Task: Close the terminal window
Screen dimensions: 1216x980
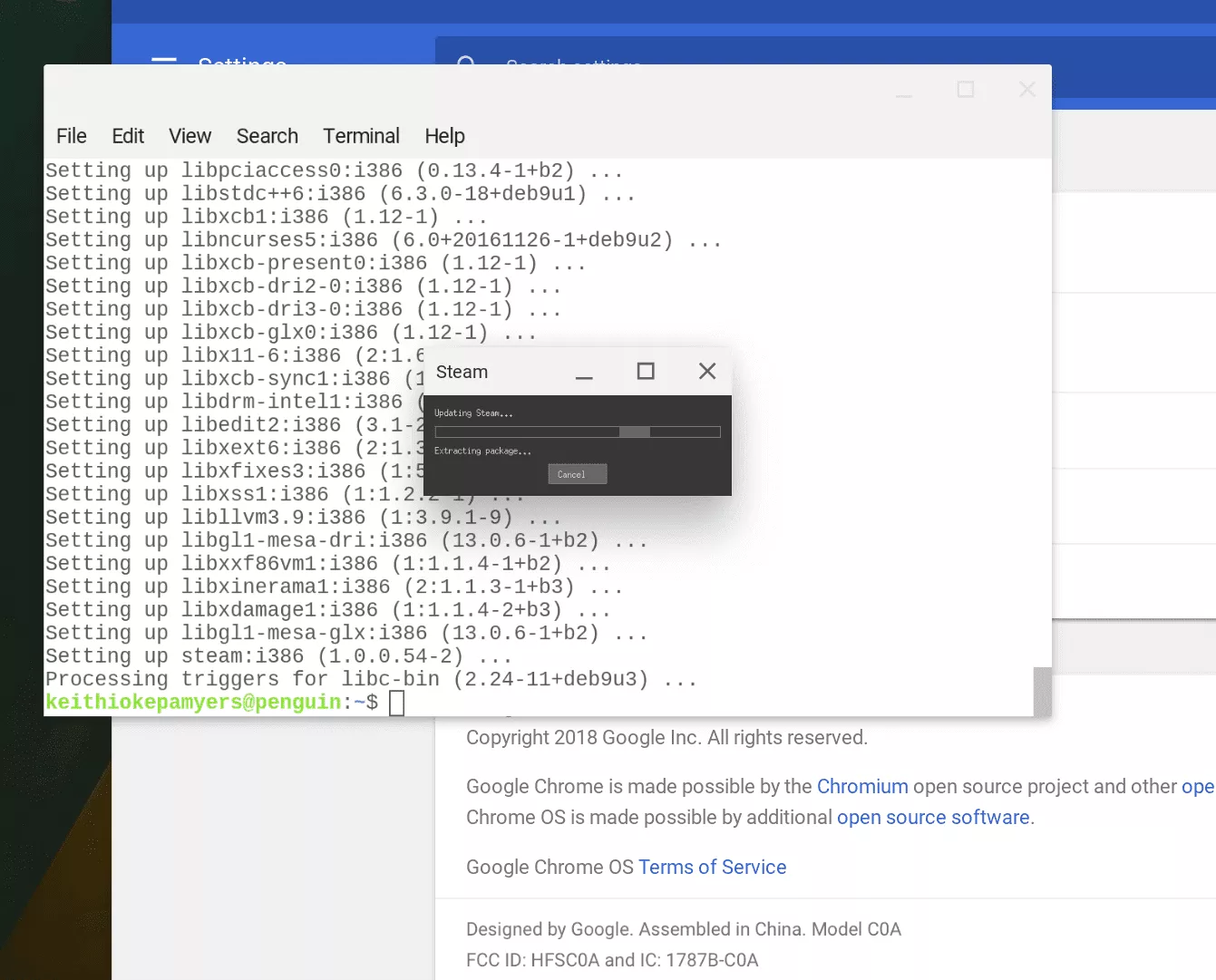Action: tap(1026, 90)
